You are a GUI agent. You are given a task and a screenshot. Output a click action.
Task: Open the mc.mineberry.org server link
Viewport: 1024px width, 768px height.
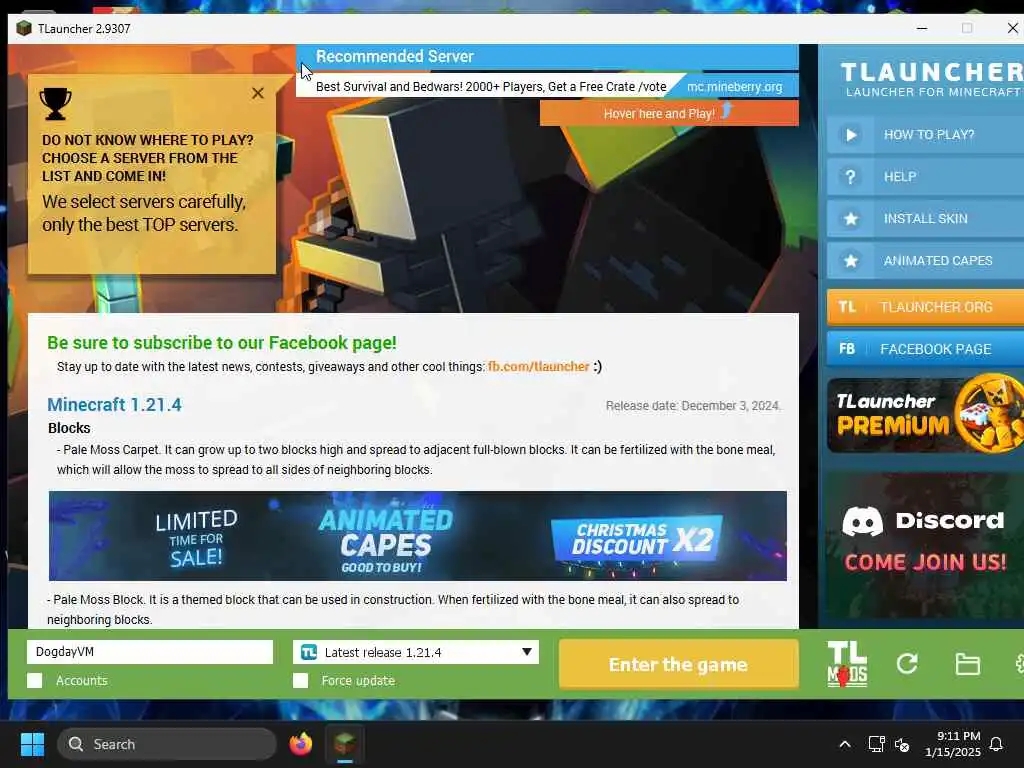[734, 87]
